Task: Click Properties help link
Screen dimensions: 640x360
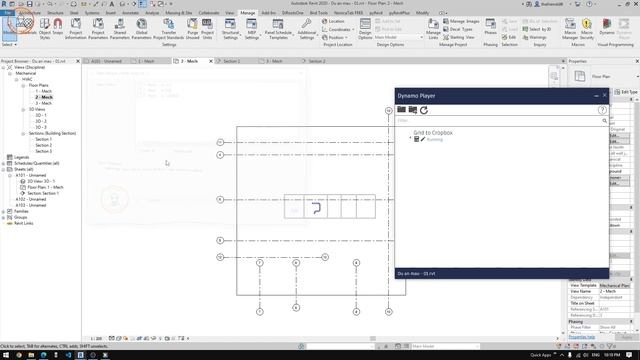Action: click(x=581, y=337)
